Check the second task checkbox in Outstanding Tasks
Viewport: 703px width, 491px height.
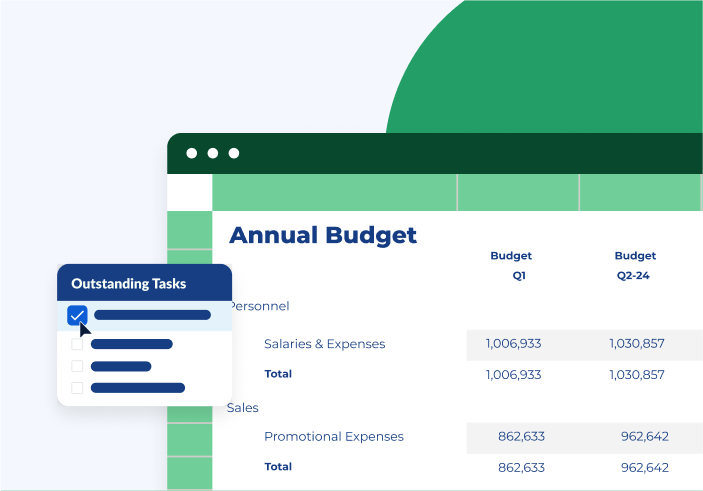[77, 344]
